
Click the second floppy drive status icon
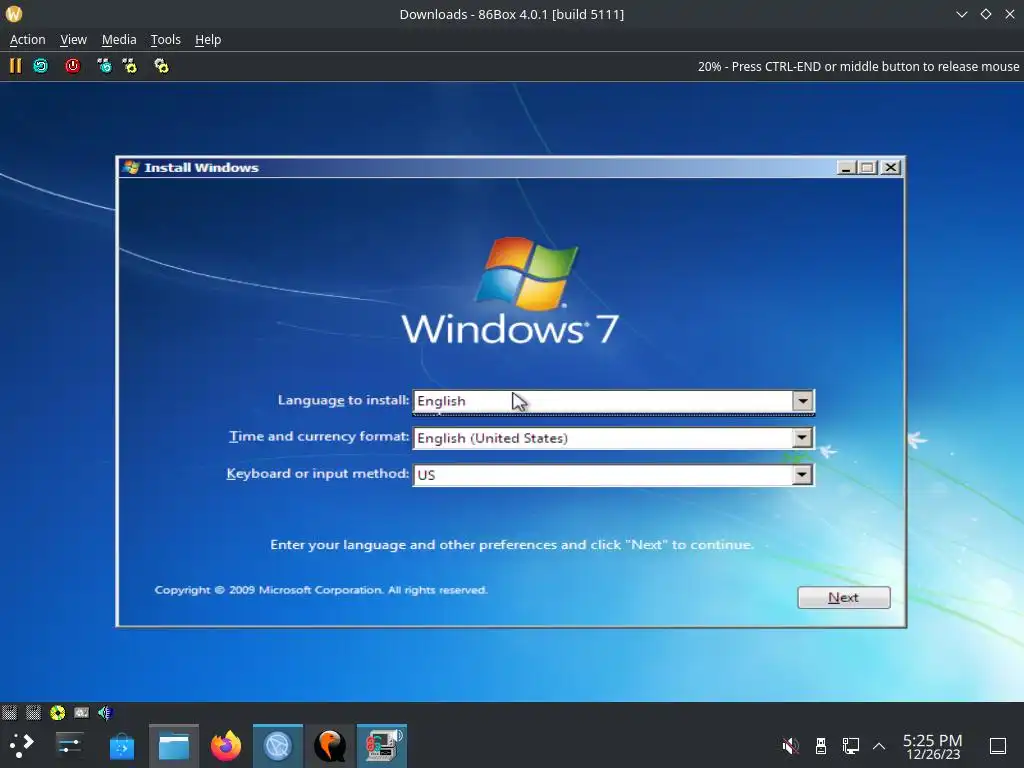coord(33,712)
